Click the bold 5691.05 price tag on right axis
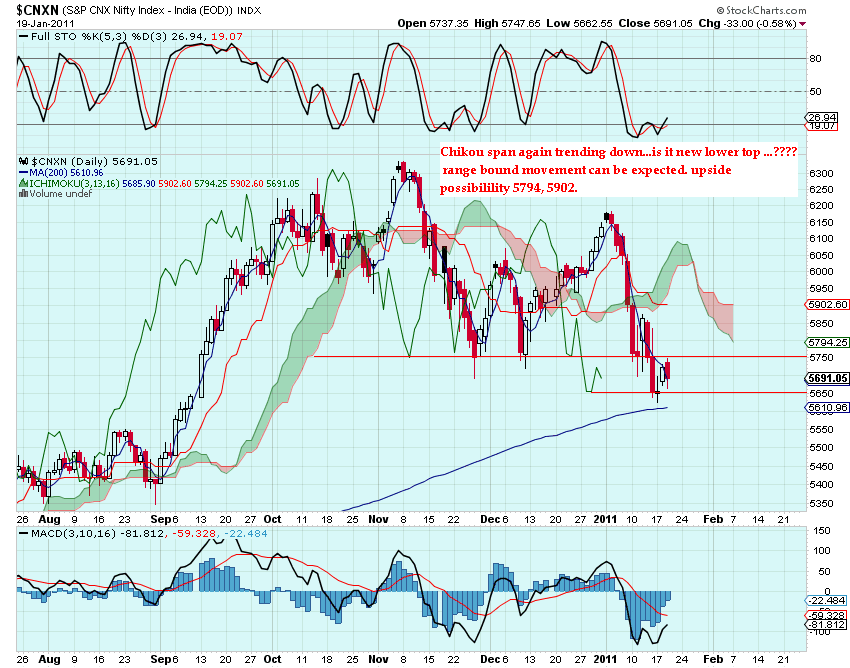850x668 pixels. (x=828, y=378)
